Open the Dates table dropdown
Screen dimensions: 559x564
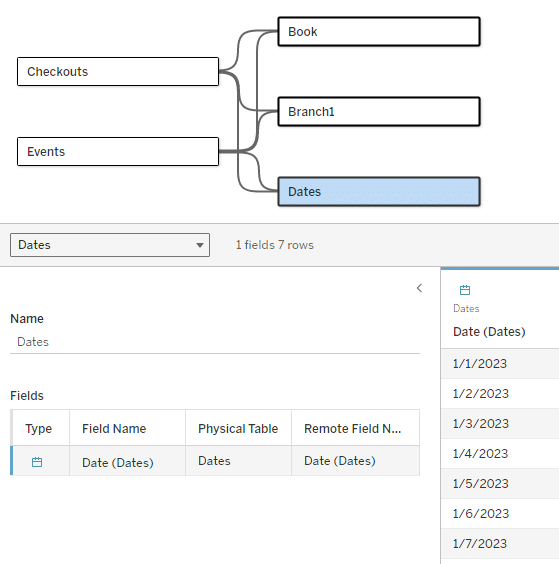pyautogui.click(x=110, y=245)
